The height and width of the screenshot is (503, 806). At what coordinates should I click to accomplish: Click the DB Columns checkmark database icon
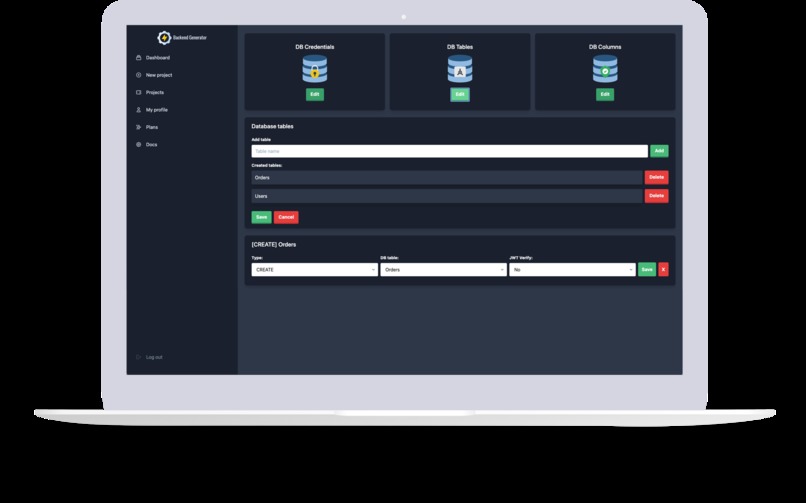[x=605, y=69]
